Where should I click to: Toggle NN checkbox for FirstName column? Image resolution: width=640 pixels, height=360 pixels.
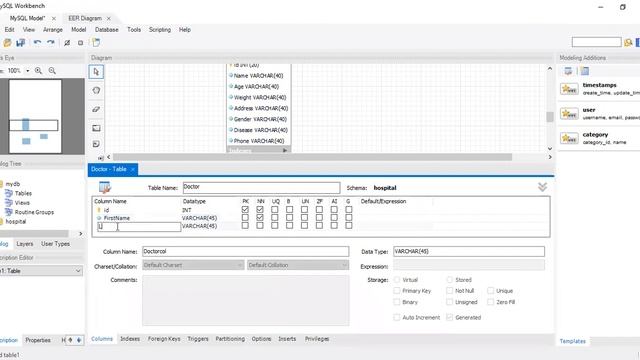tap(260, 218)
